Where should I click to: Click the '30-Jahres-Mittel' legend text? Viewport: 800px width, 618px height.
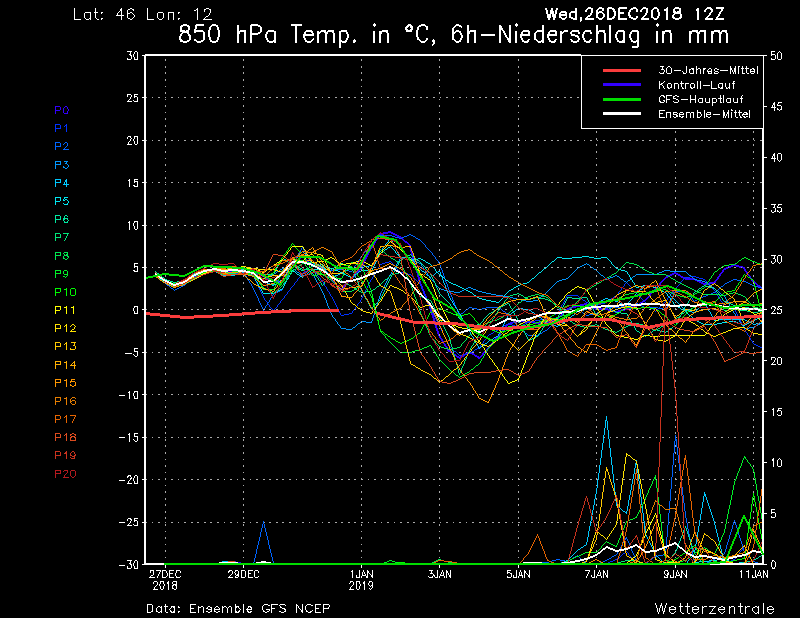(708, 70)
